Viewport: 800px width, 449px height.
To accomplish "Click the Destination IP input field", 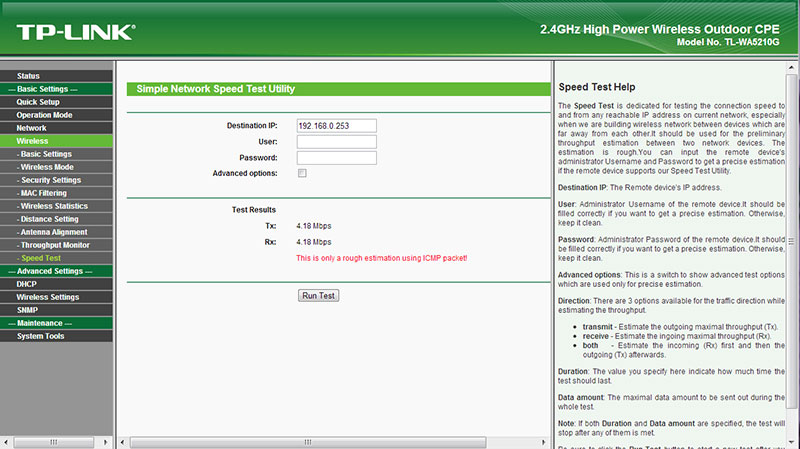I will click(x=336, y=125).
